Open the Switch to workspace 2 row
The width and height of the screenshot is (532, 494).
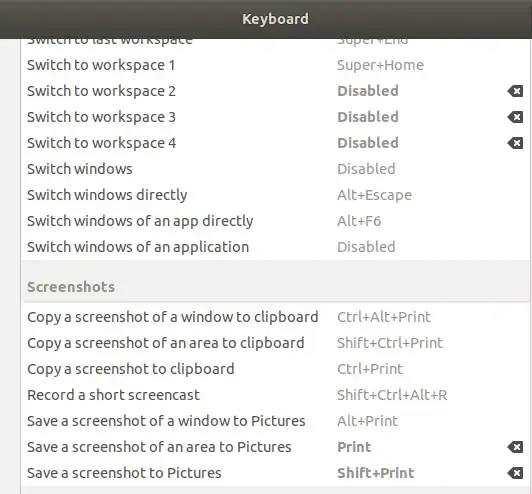[275, 91]
